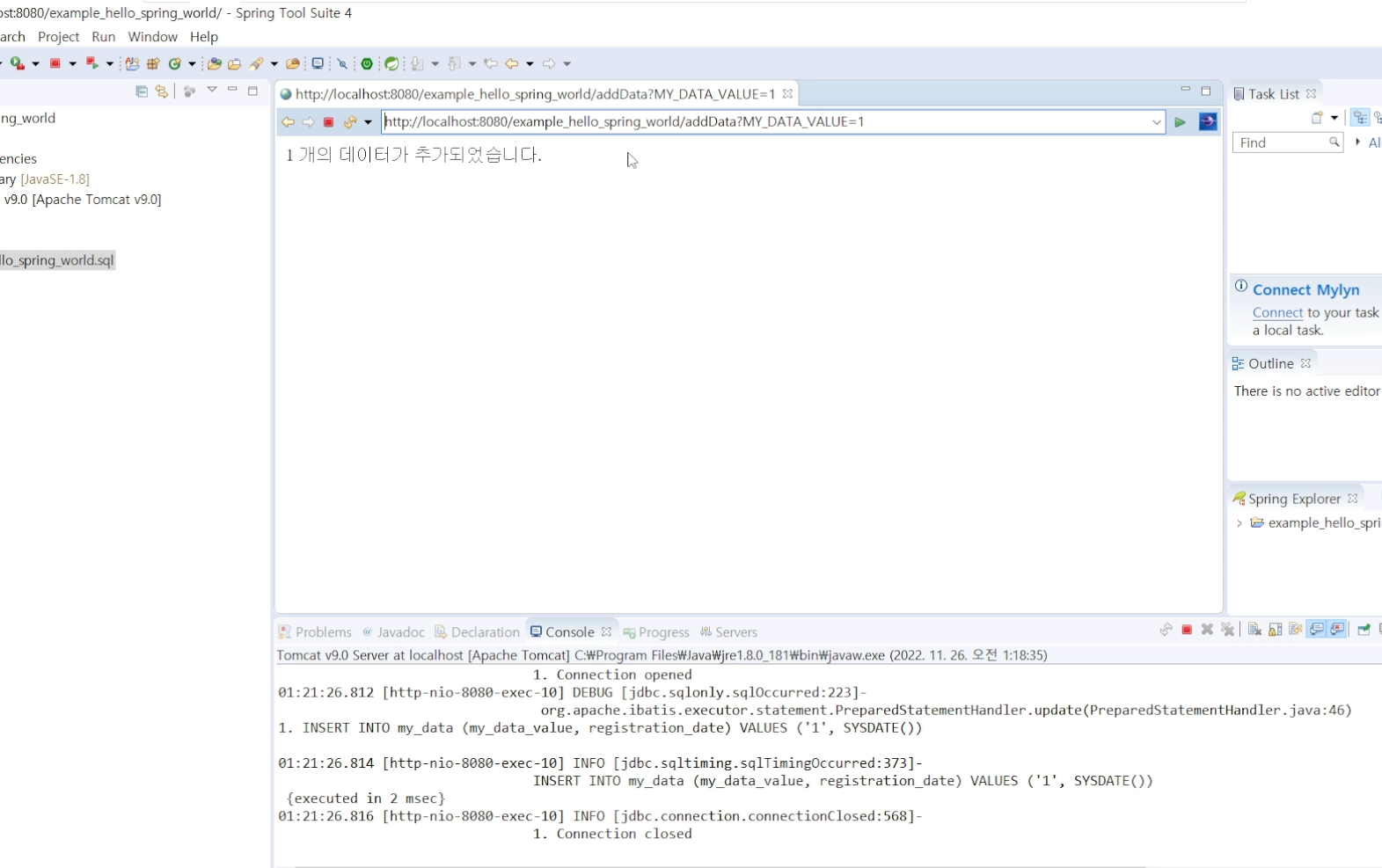Expand example_hello_spri project in Spring Explorer
This screenshot has width=1382, height=868.
(x=1239, y=523)
